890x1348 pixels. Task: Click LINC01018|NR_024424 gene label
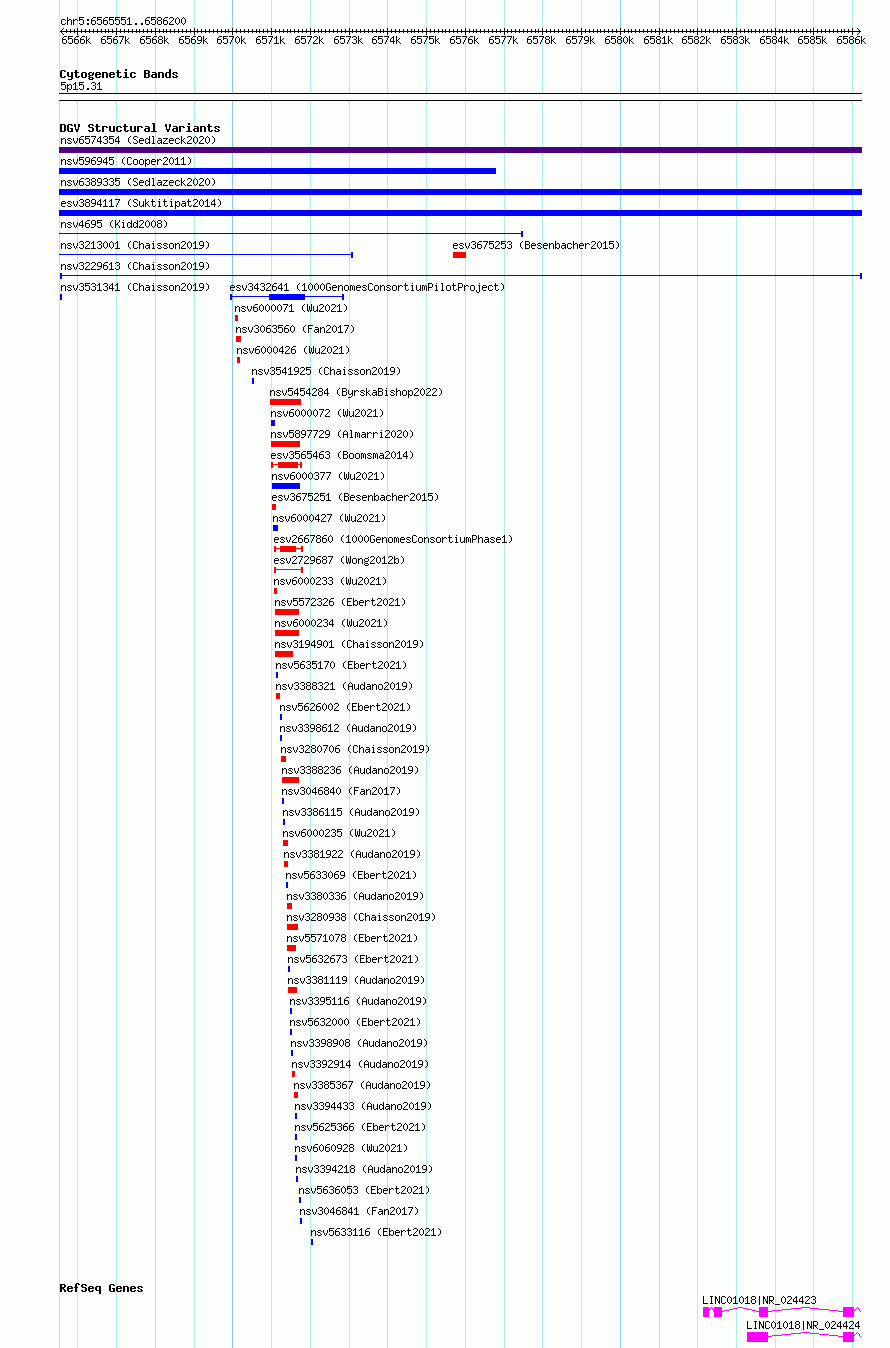click(804, 1325)
